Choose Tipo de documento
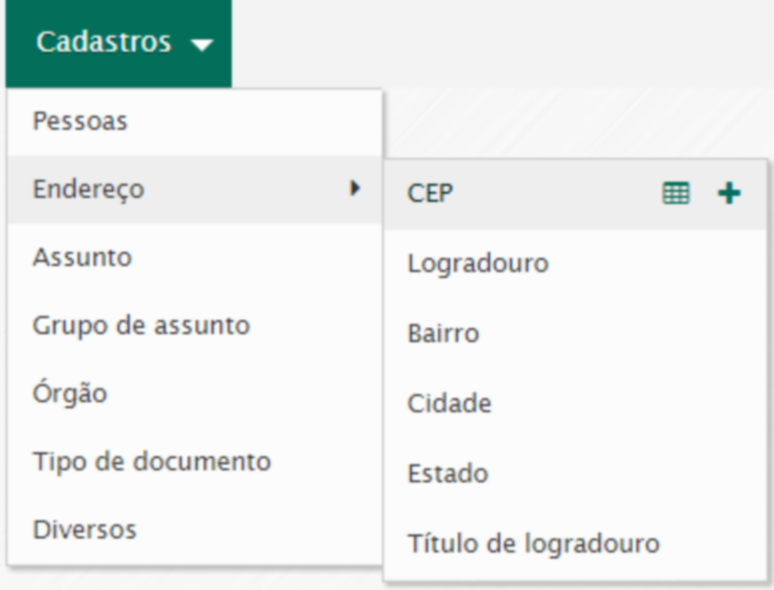This screenshot has height=590, width=774. pos(151,462)
